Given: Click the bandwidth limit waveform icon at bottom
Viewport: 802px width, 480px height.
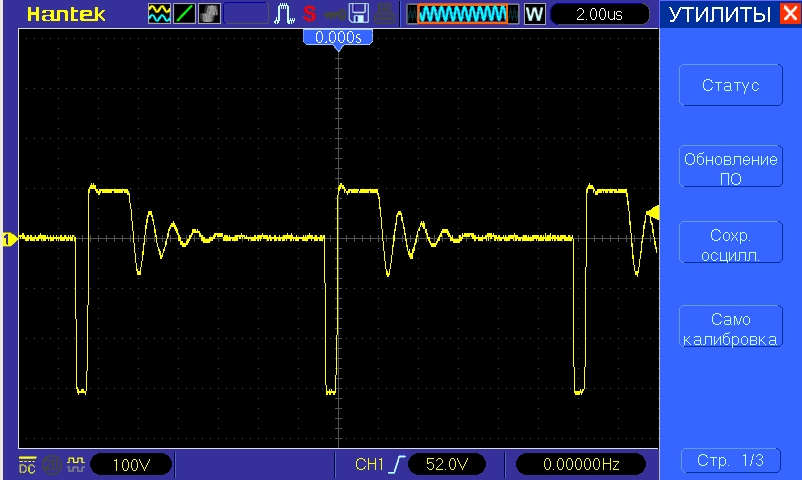Looking at the screenshot, I should click(x=73, y=464).
